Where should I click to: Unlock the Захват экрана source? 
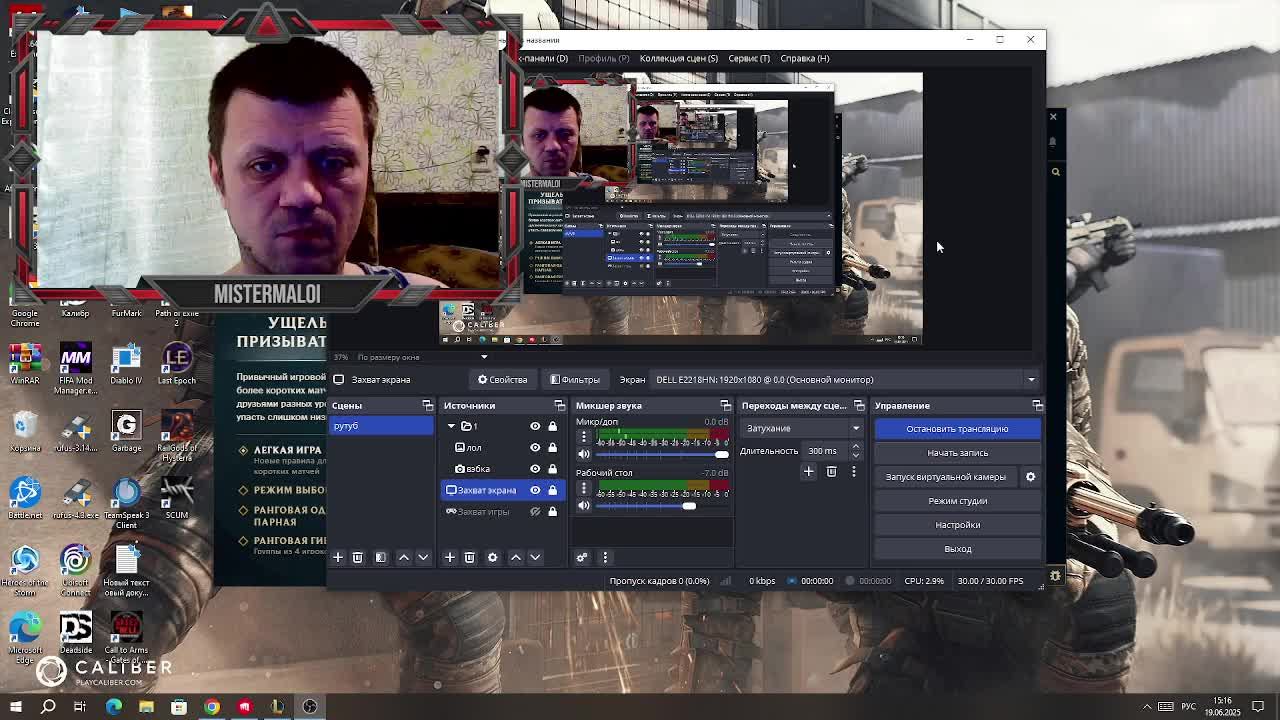(x=552, y=490)
